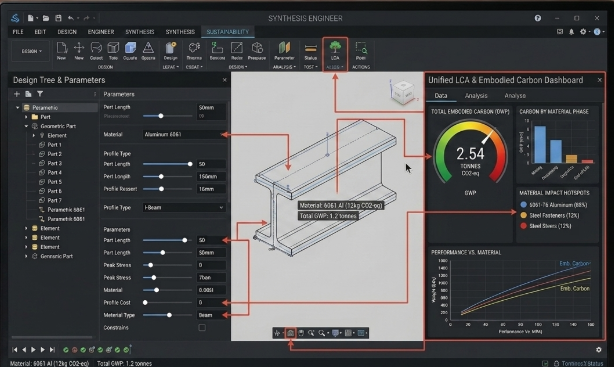614x367 pixels.
Task: Click the Synthesis Engineer app logo
Action: (15, 18)
